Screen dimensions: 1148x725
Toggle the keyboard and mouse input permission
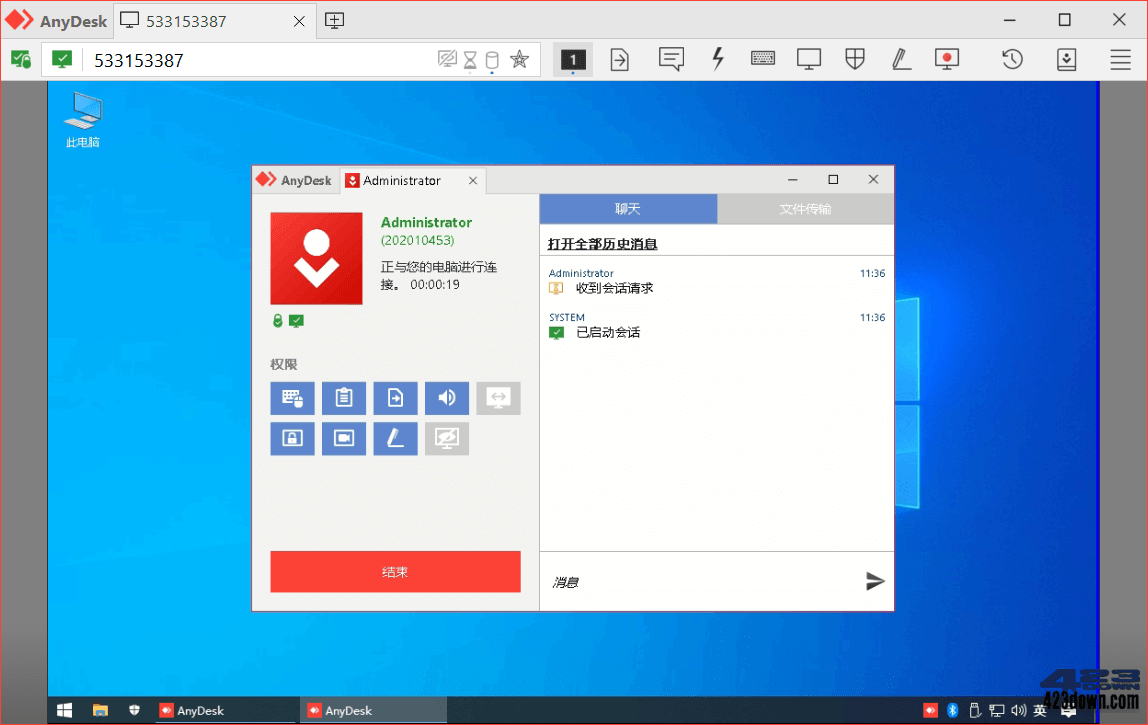coord(292,398)
